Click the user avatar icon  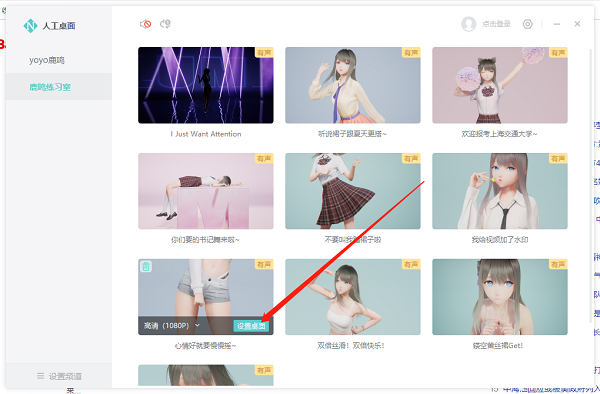[x=469, y=24]
